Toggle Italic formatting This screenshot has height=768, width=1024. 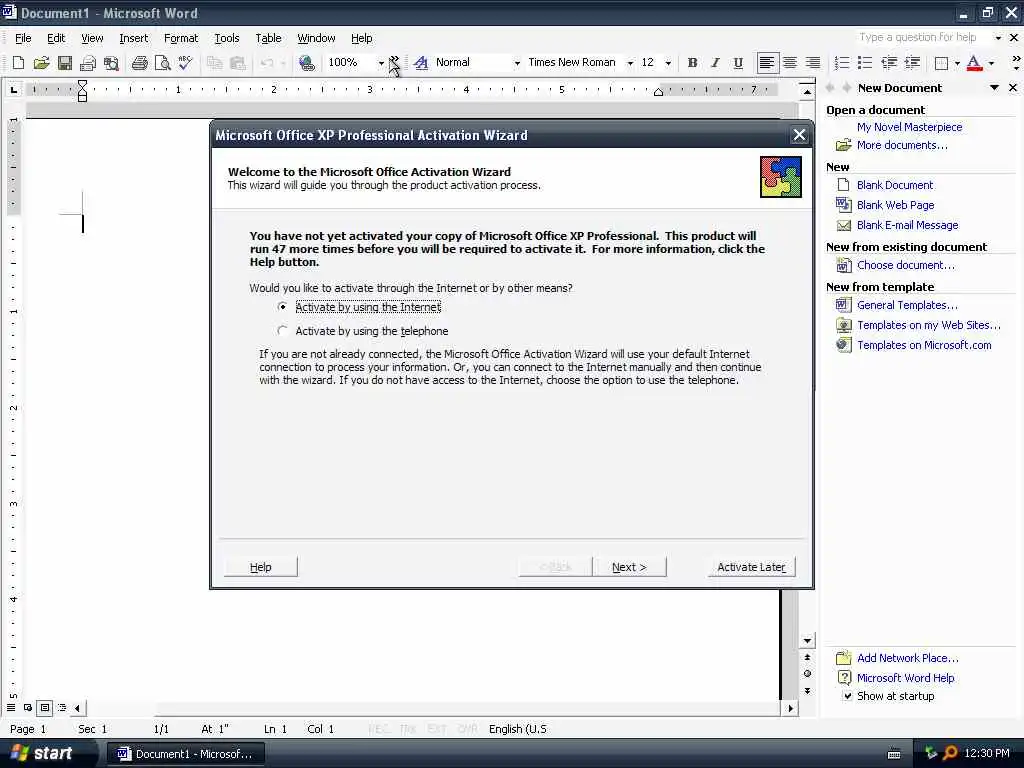point(715,63)
